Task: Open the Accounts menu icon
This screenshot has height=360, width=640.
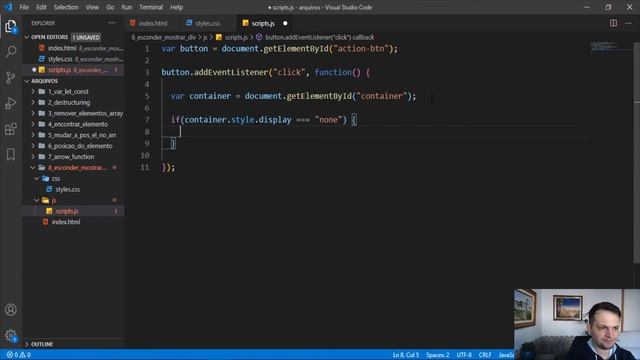Action: [x=11, y=309]
